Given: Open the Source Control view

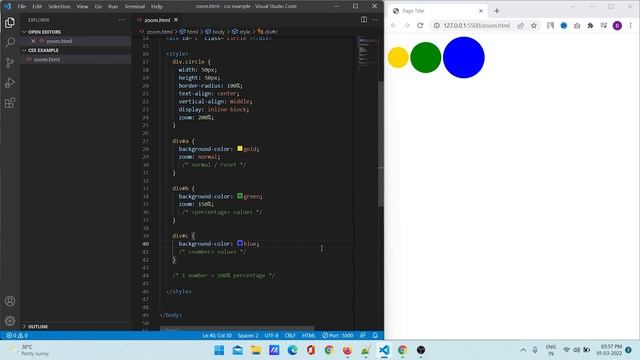Looking at the screenshot, I should click(x=10, y=62).
